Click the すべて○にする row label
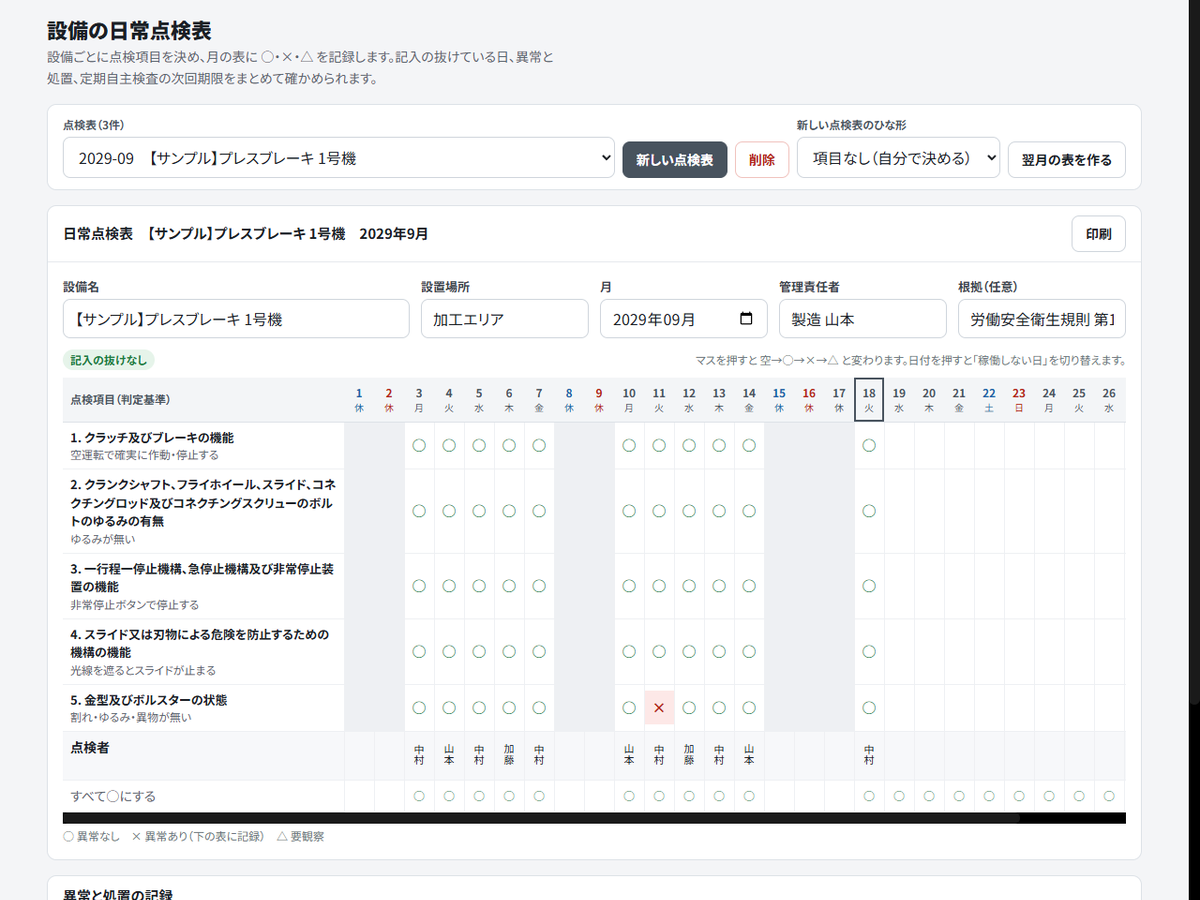 pos(113,797)
